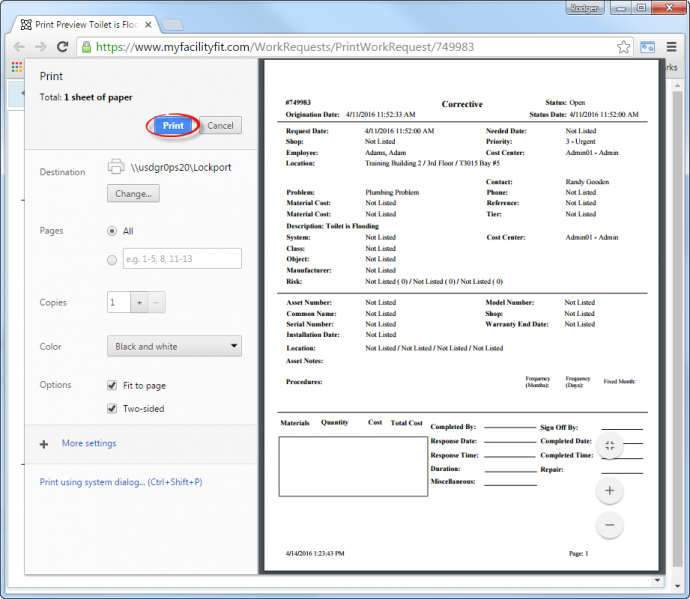This screenshot has width=690, height=599.
Task: Go forward in browser history
Action: point(40,47)
